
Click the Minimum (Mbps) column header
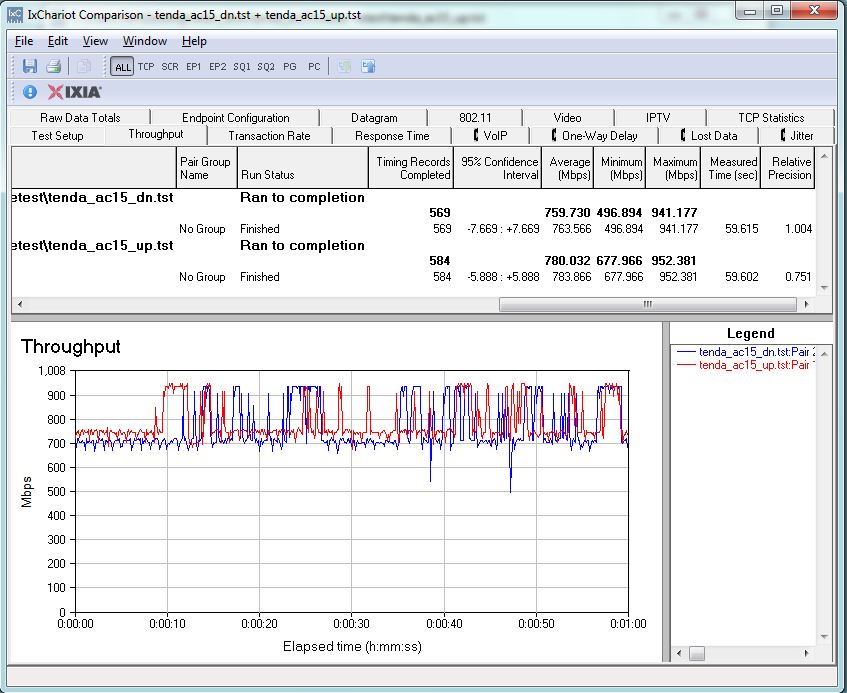click(620, 168)
